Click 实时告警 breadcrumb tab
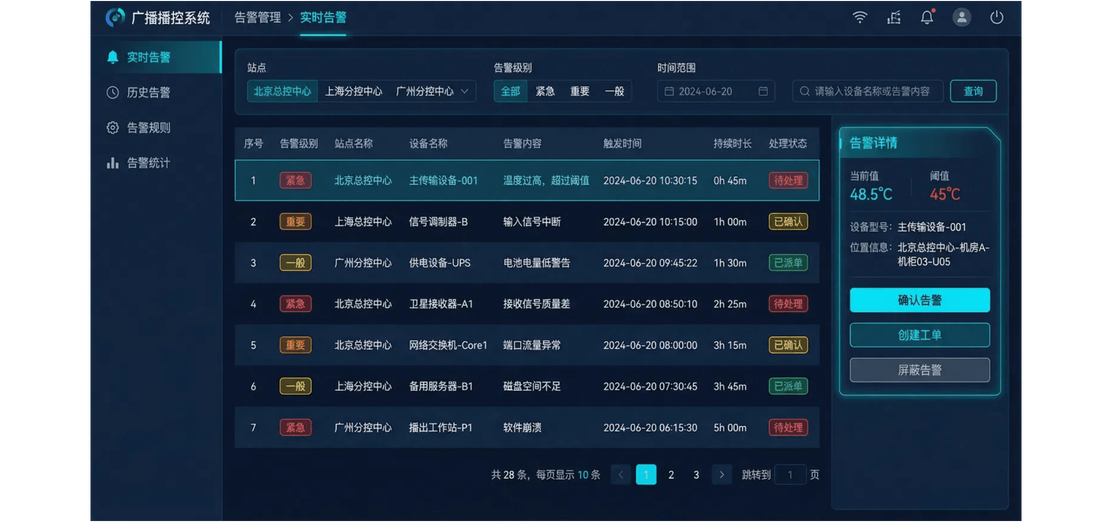Viewport: 1112px width, 522px height. pos(323,18)
